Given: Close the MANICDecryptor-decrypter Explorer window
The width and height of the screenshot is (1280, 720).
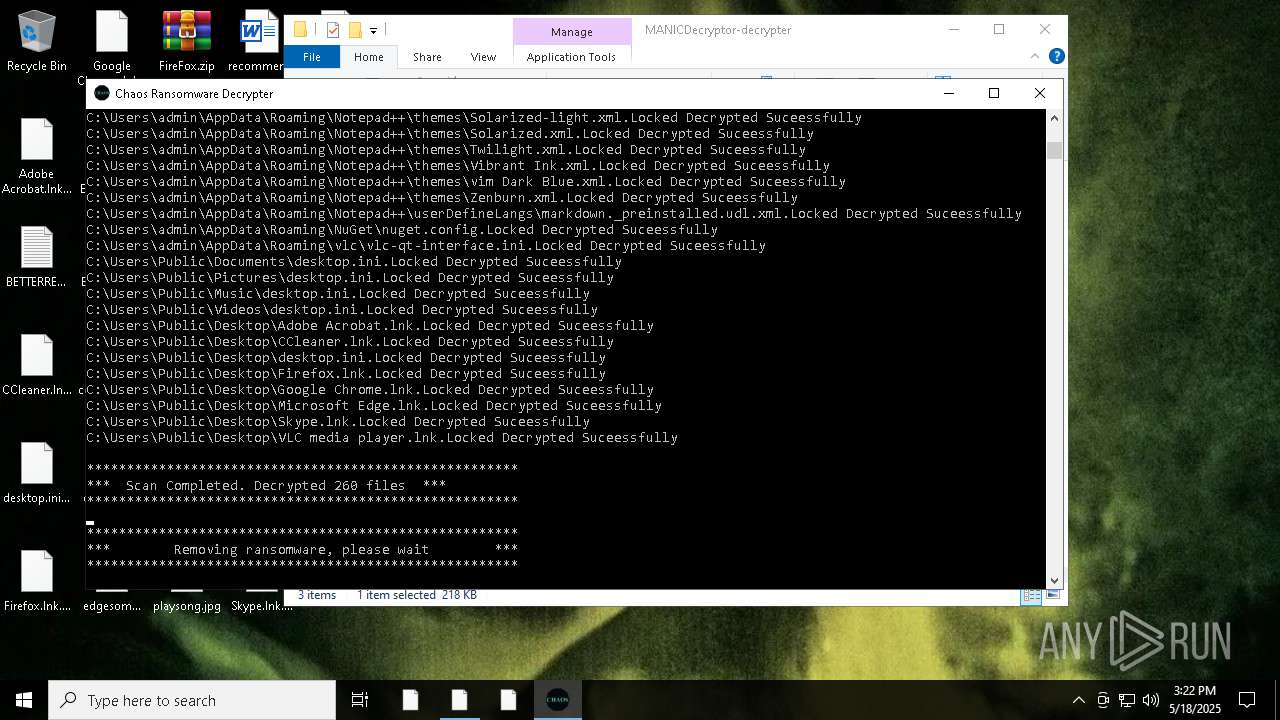Looking at the screenshot, I should click(1044, 30).
